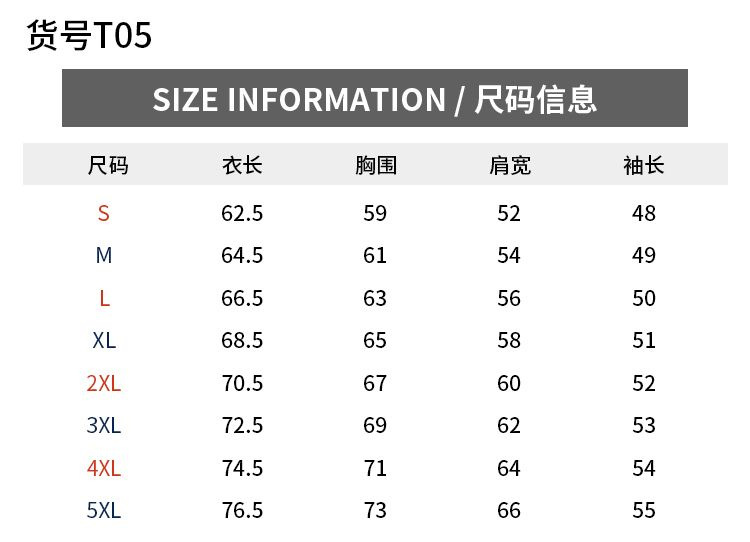Click the red S size label

(x=104, y=213)
